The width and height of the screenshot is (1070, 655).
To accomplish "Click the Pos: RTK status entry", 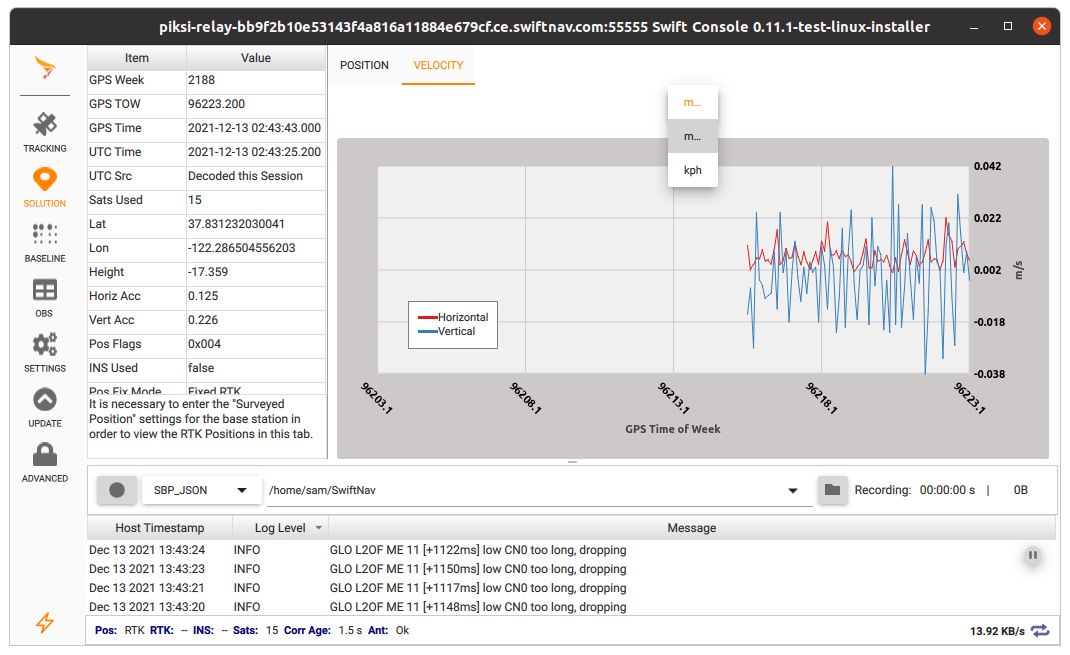I will point(119,630).
